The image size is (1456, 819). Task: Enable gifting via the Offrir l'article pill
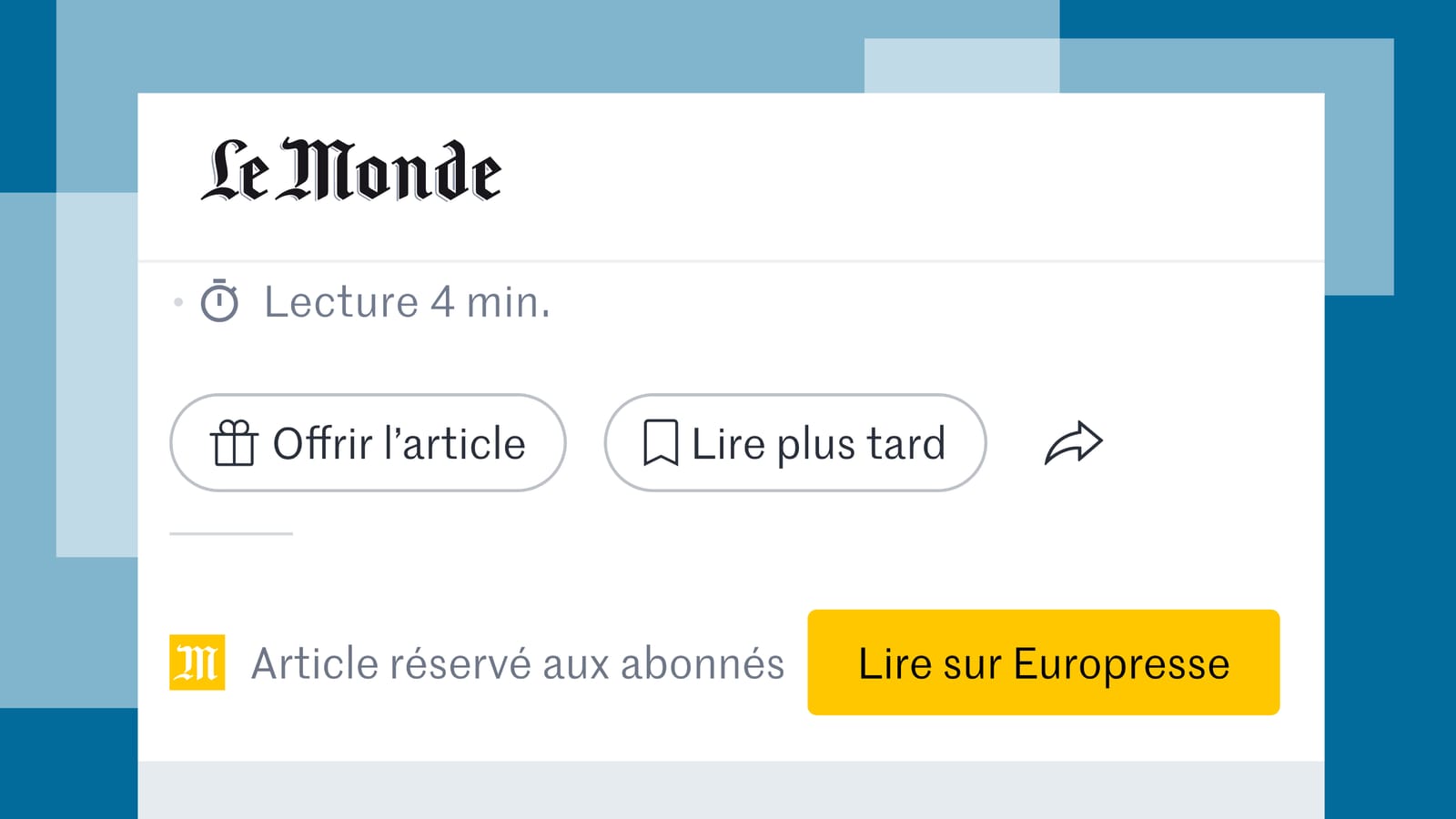(x=367, y=443)
